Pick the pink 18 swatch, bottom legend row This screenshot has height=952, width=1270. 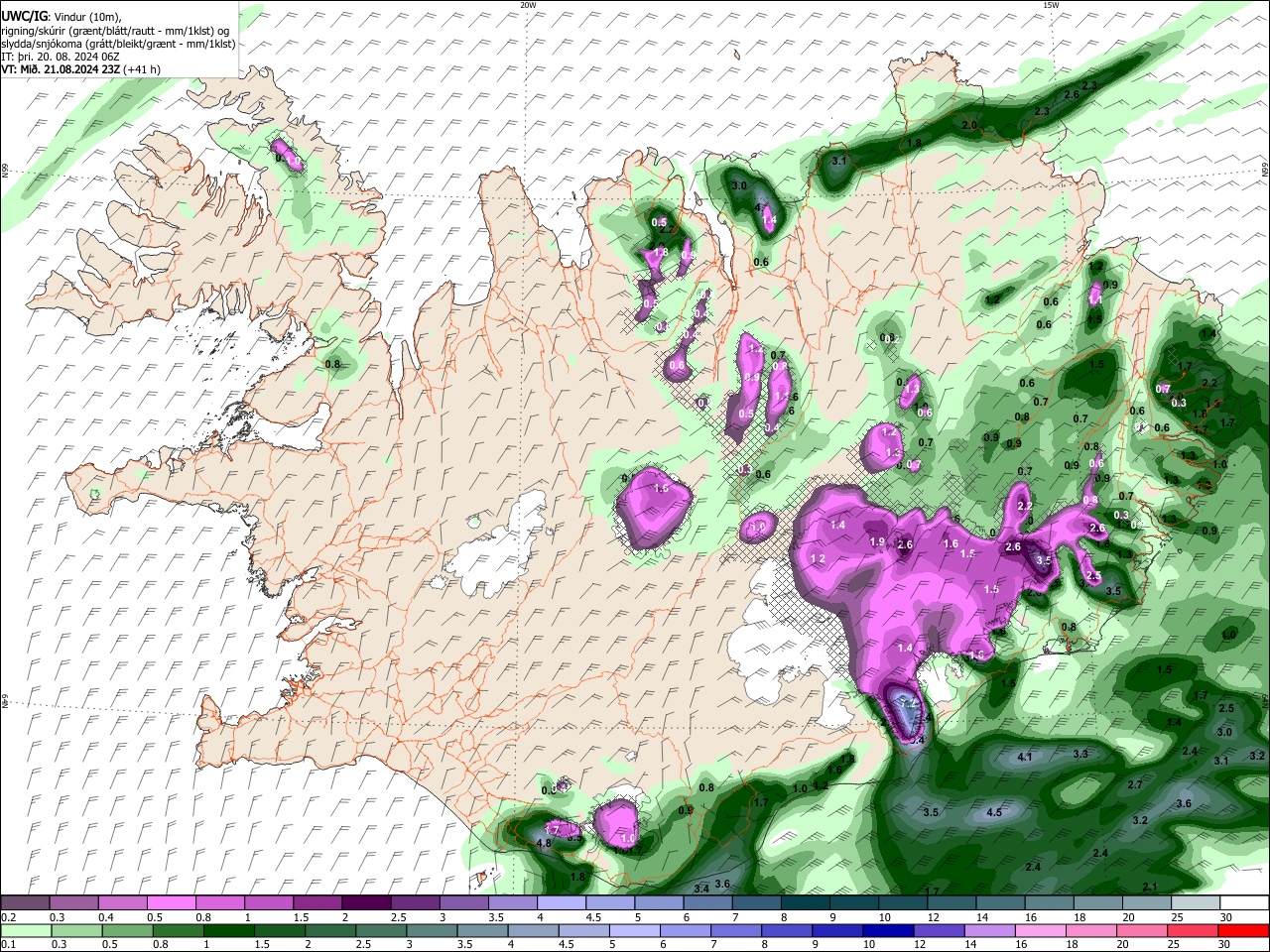point(1091,931)
